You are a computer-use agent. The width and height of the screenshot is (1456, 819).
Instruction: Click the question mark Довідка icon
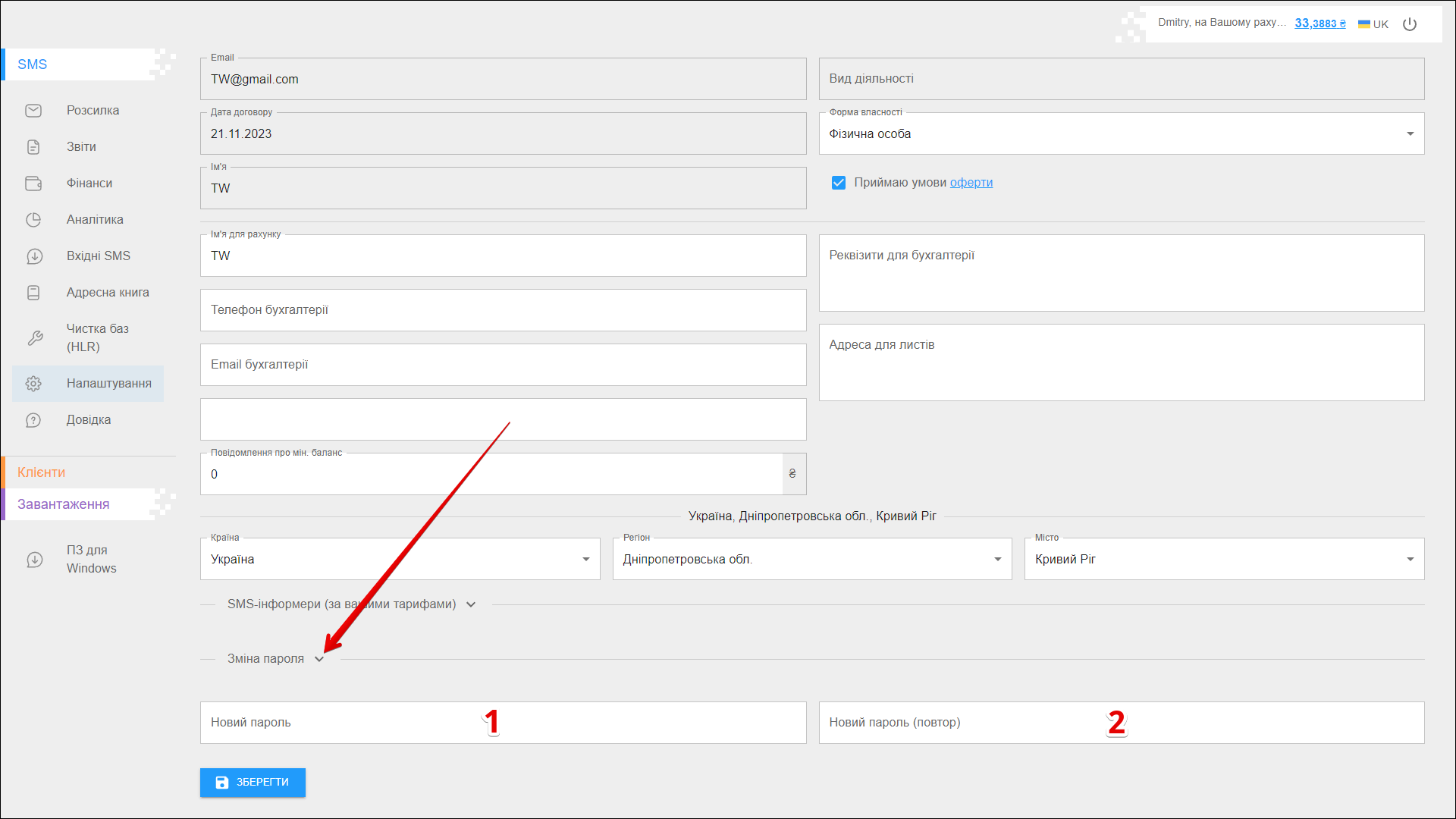[x=33, y=420]
